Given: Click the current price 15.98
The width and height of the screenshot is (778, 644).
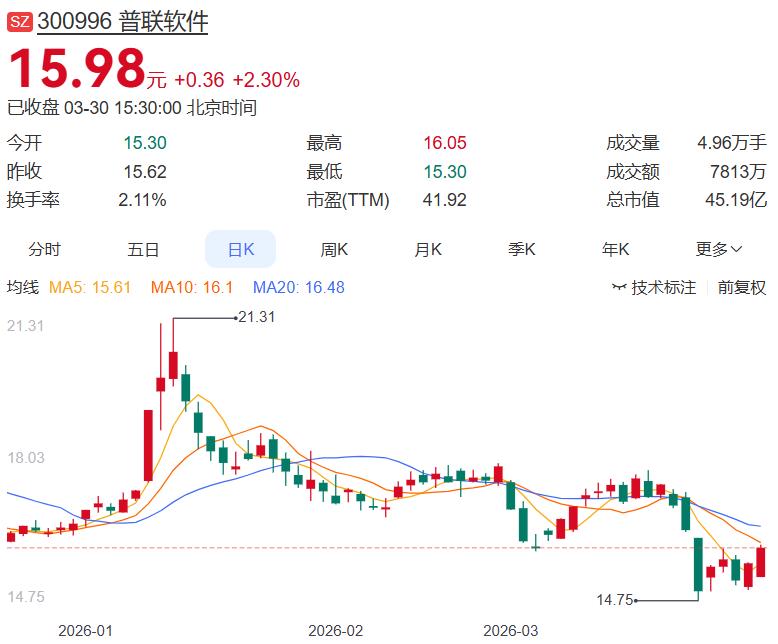Looking at the screenshot, I should point(77,68).
